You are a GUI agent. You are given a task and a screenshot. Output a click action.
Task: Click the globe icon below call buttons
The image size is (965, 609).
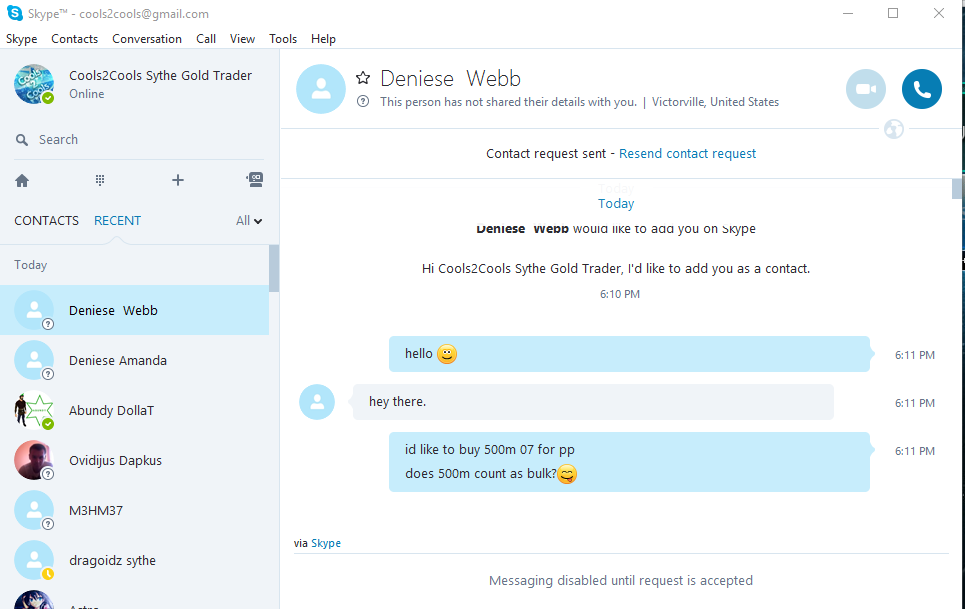click(894, 129)
